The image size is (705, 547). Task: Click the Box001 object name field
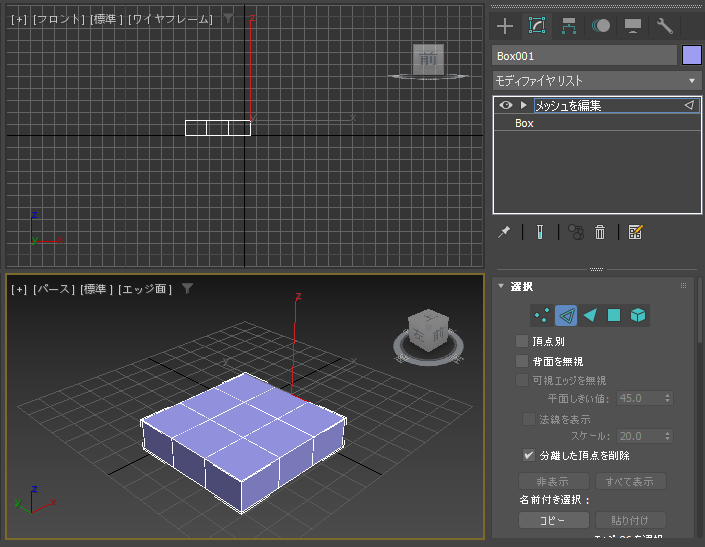click(584, 56)
